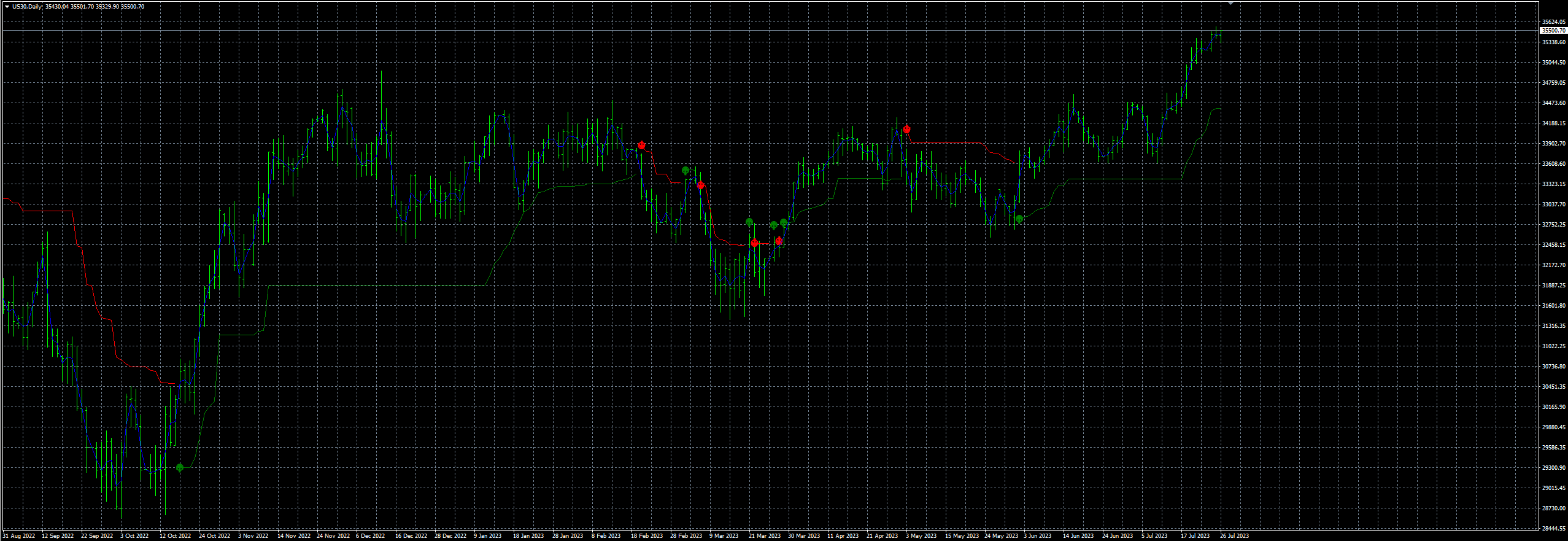Click the 31887.25 price scale label
This screenshot has height=541, width=1568.
point(1554,286)
